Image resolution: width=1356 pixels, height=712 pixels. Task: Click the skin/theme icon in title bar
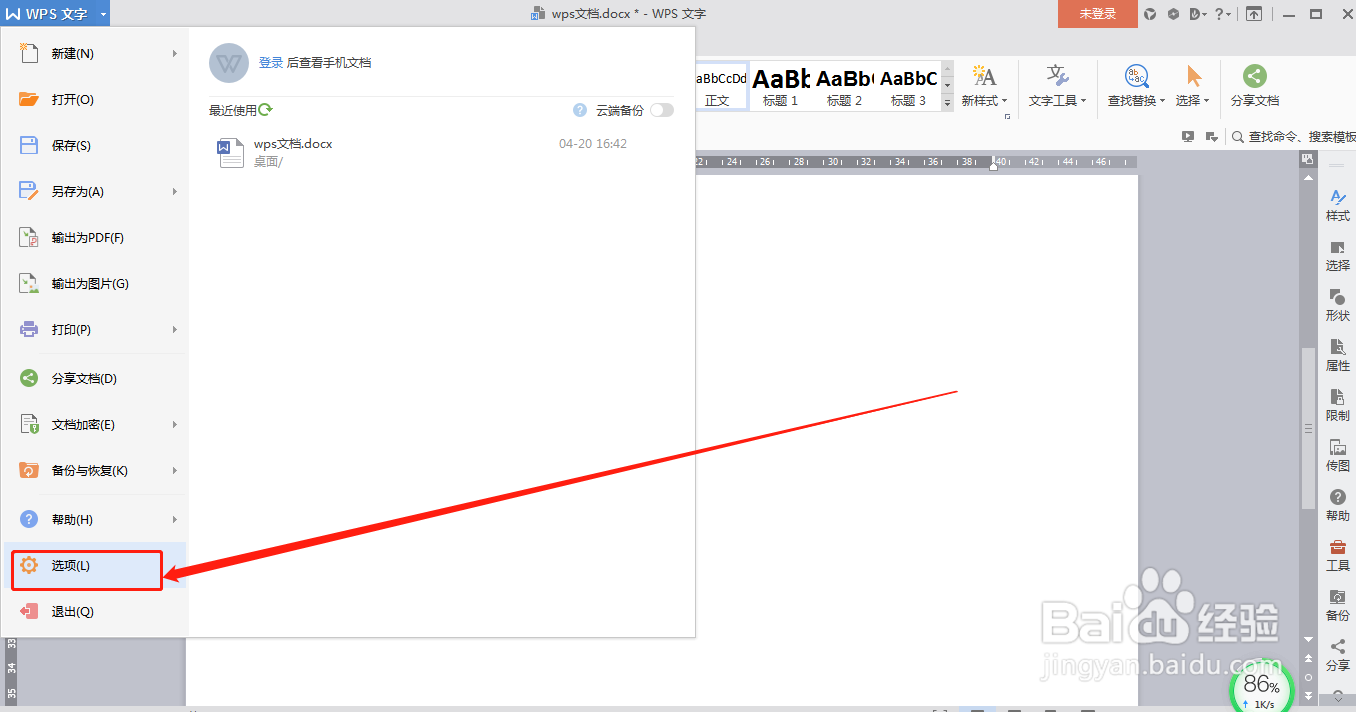(x=1150, y=14)
